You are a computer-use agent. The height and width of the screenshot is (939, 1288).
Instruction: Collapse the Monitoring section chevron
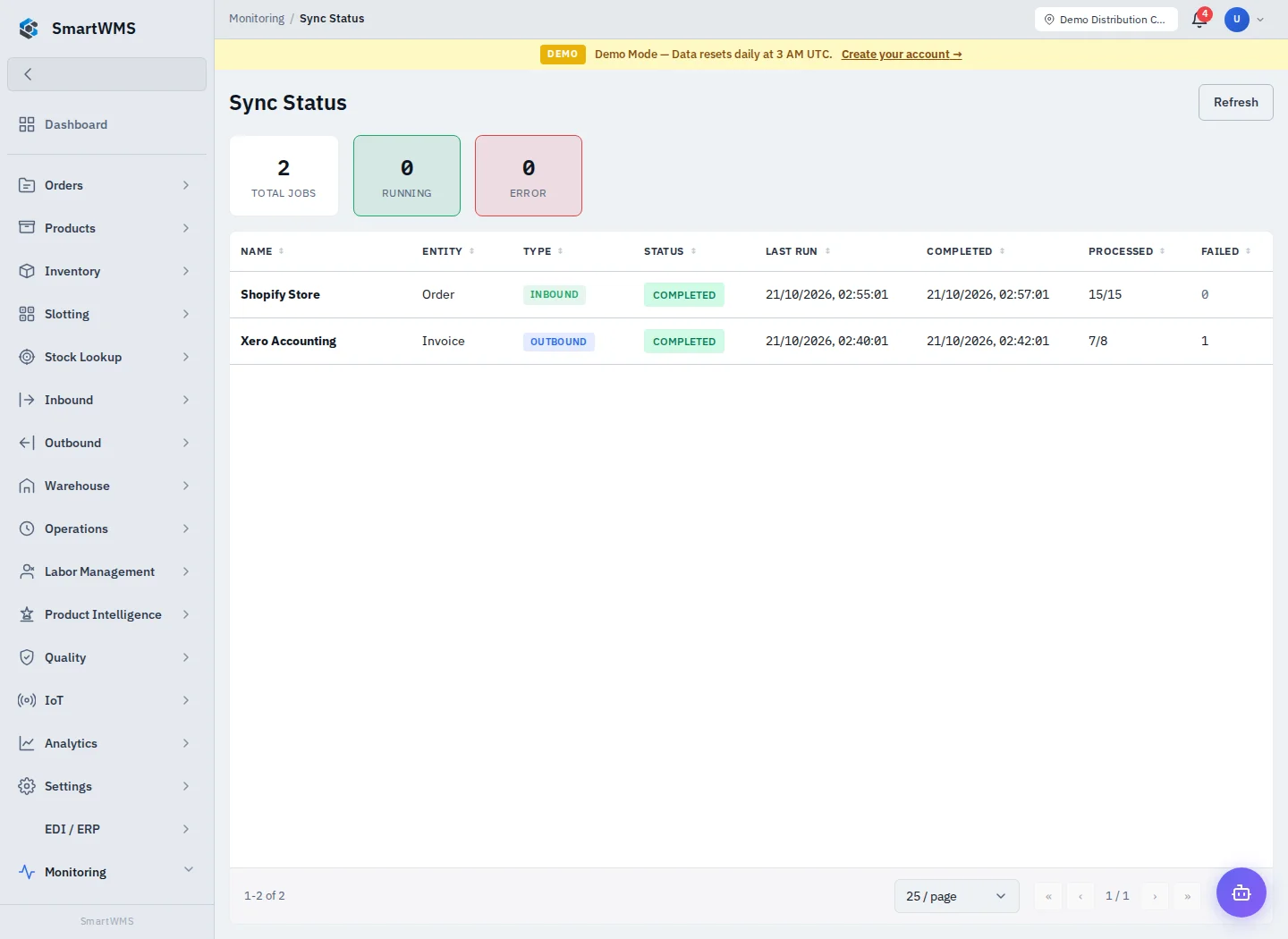pos(189,870)
